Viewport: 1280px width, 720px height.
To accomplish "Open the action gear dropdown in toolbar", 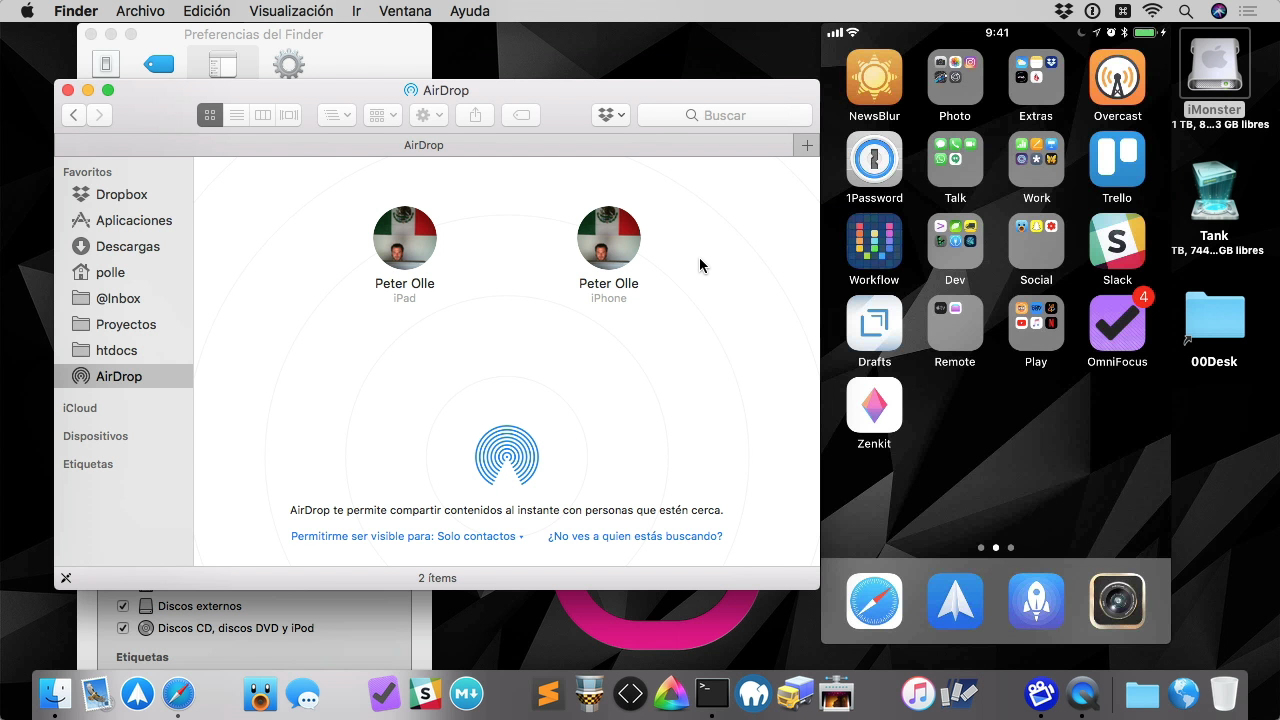I will click(x=431, y=115).
